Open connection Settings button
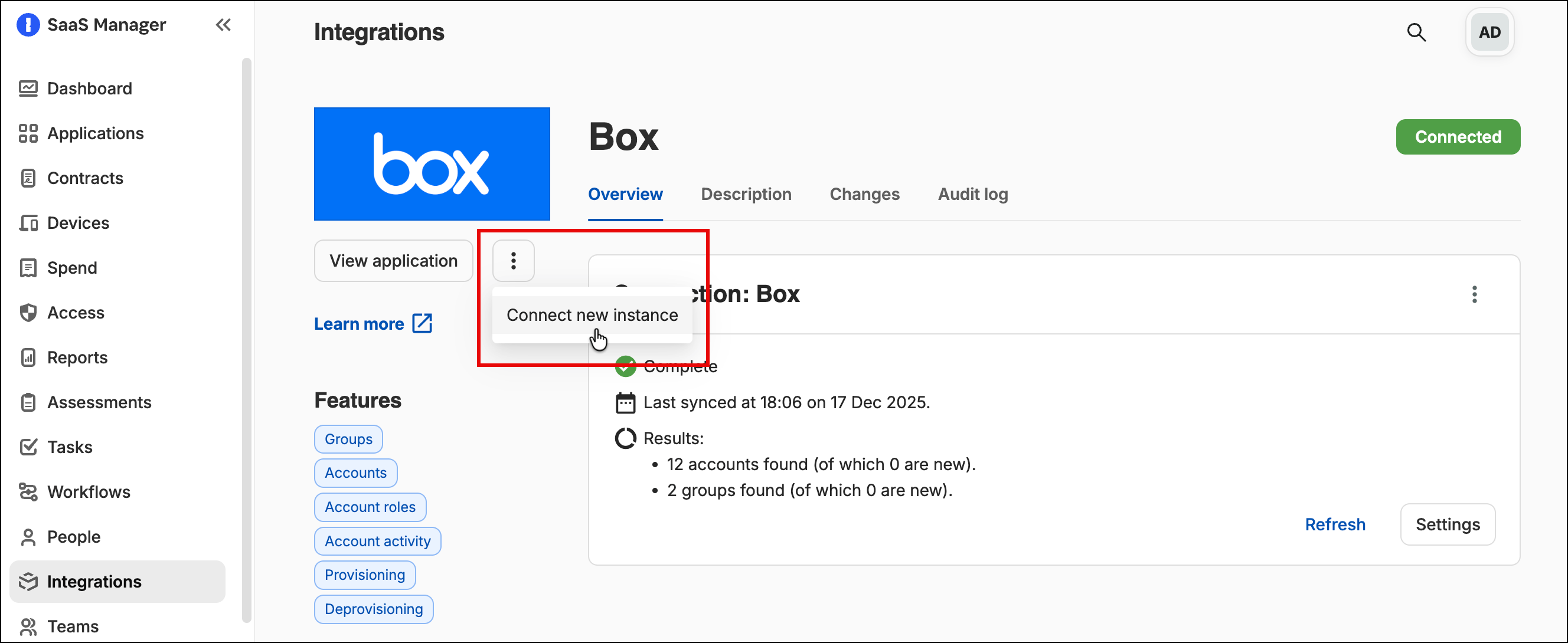 [1447, 524]
